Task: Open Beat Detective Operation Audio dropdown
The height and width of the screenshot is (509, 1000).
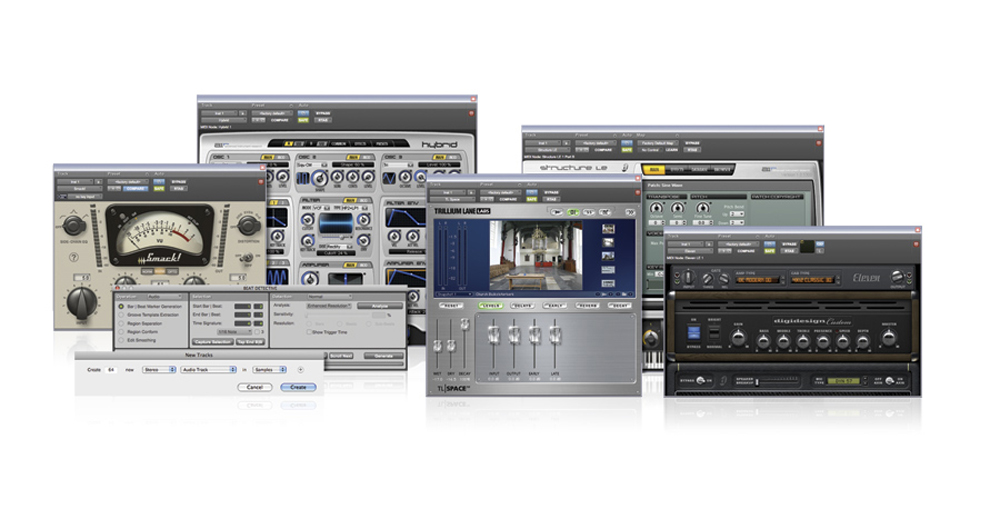Action: coord(165,297)
